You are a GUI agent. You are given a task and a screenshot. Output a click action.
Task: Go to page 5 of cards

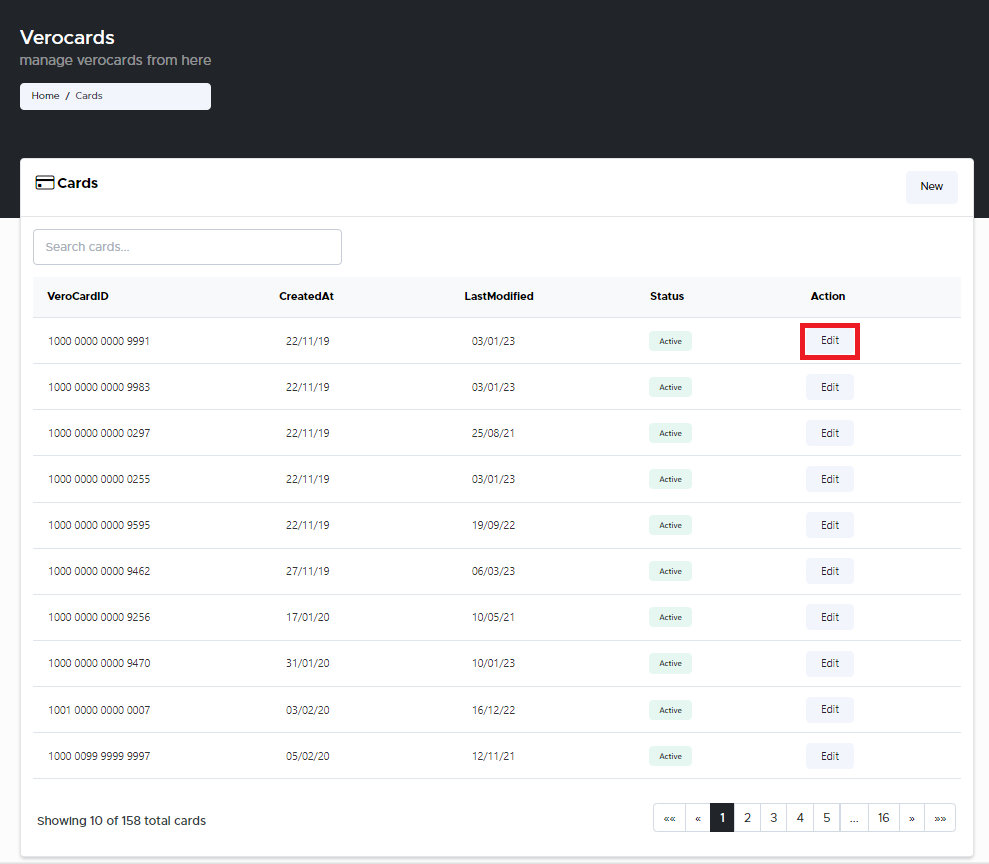826,818
